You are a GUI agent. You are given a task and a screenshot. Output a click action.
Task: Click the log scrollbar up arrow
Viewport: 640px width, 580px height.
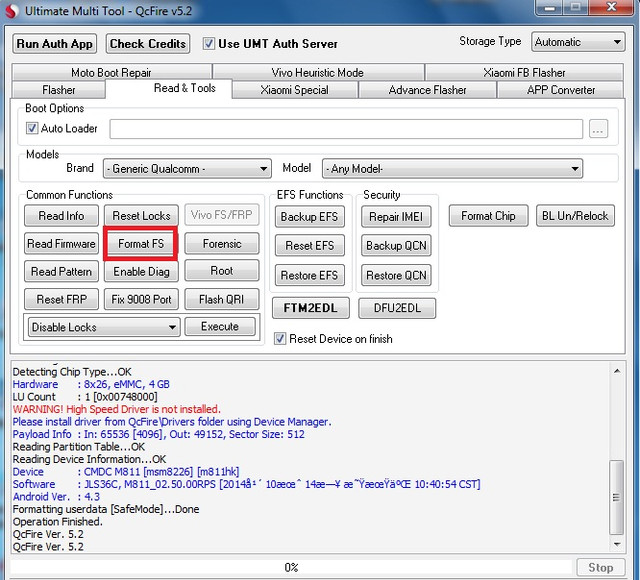coord(617,371)
